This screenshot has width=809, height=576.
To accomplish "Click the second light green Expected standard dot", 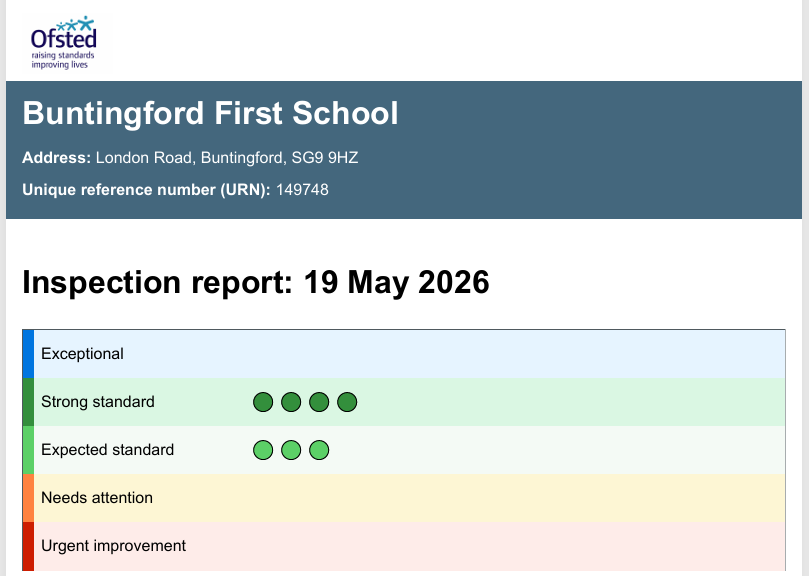I will coord(291,450).
